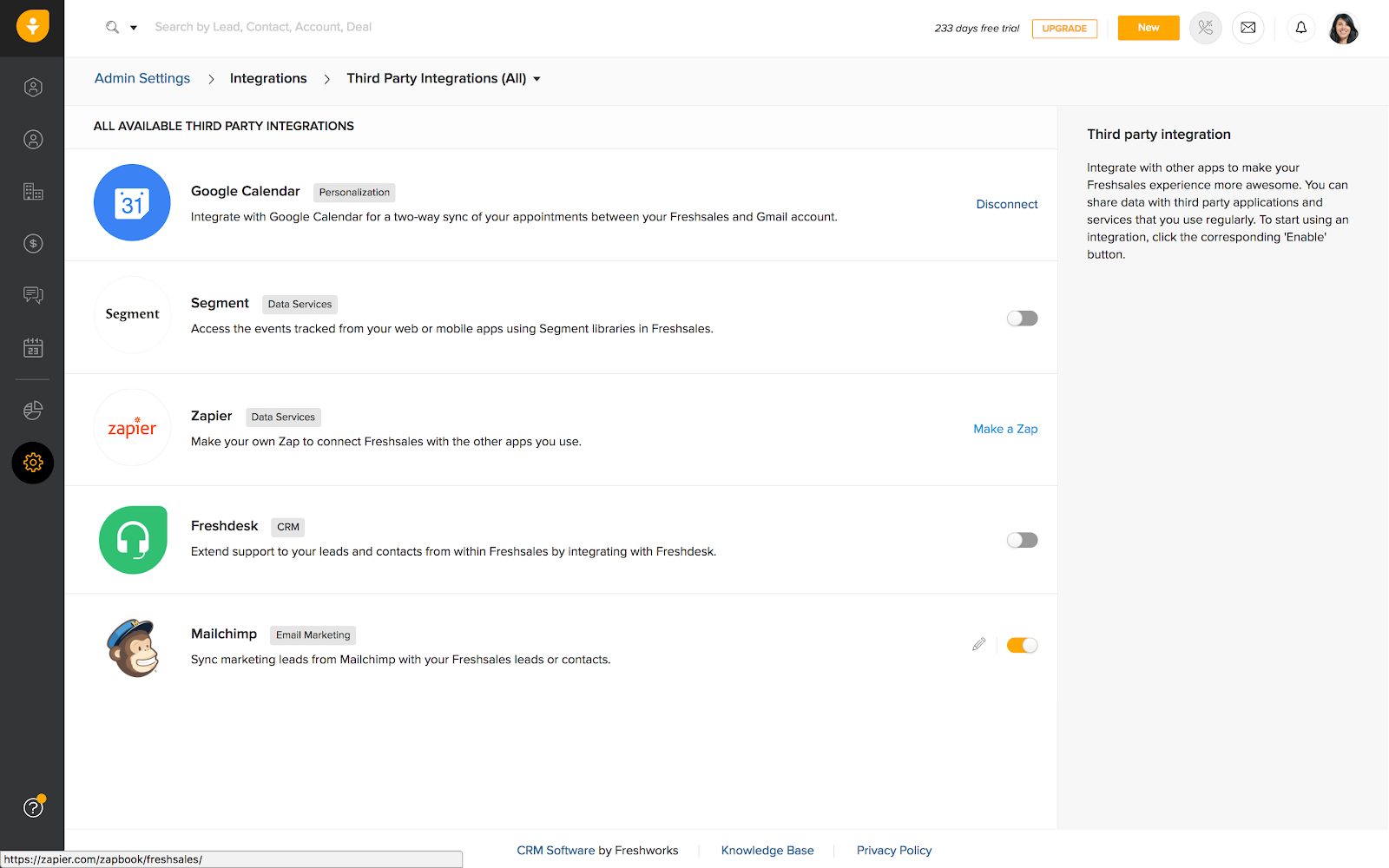Open Third Party Integrations (All) dropdown

click(444, 78)
